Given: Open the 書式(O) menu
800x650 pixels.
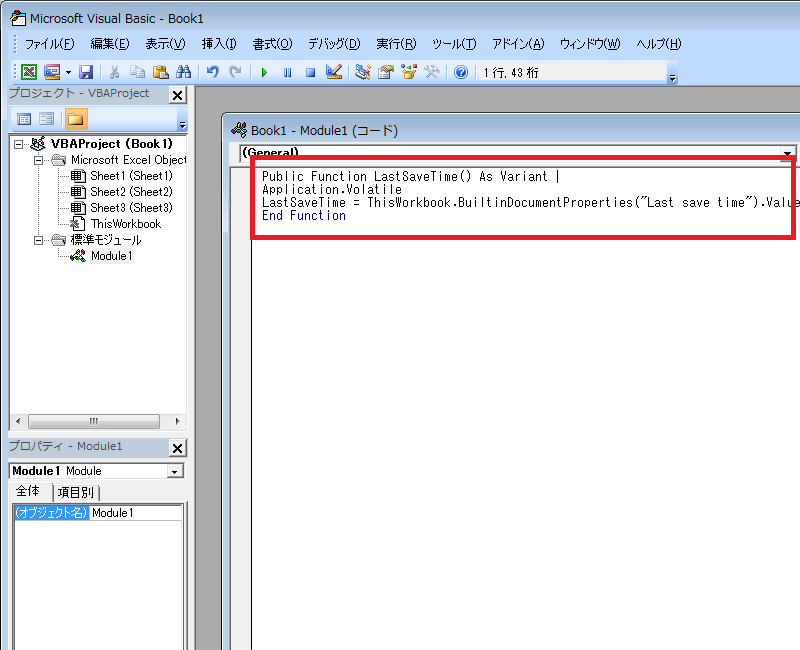Looking at the screenshot, I should tap(272, 44).
